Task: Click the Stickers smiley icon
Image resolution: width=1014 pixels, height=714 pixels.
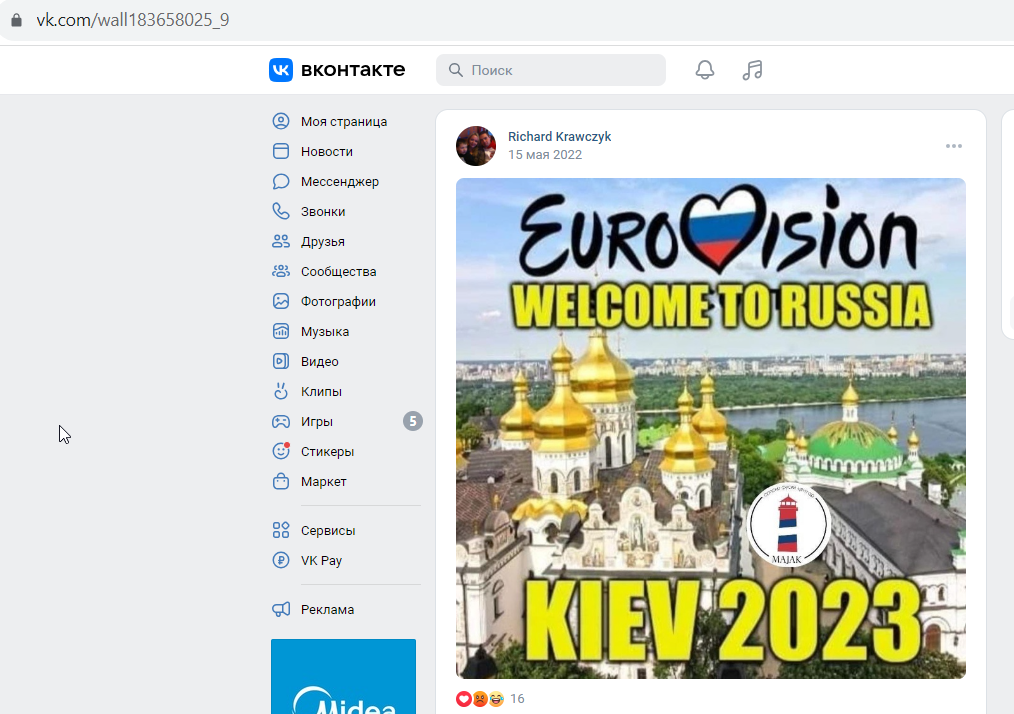Action: pos(281,451)
